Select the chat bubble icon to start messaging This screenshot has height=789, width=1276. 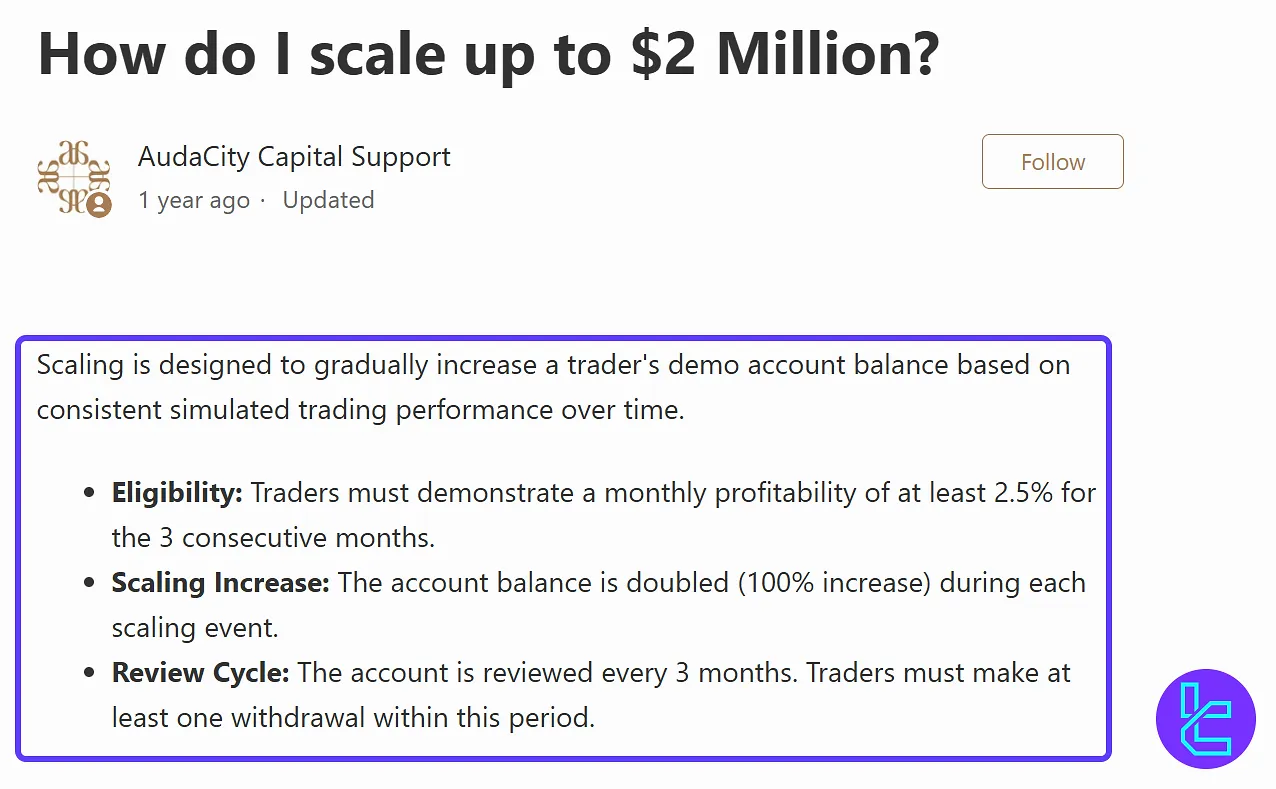1205,719
